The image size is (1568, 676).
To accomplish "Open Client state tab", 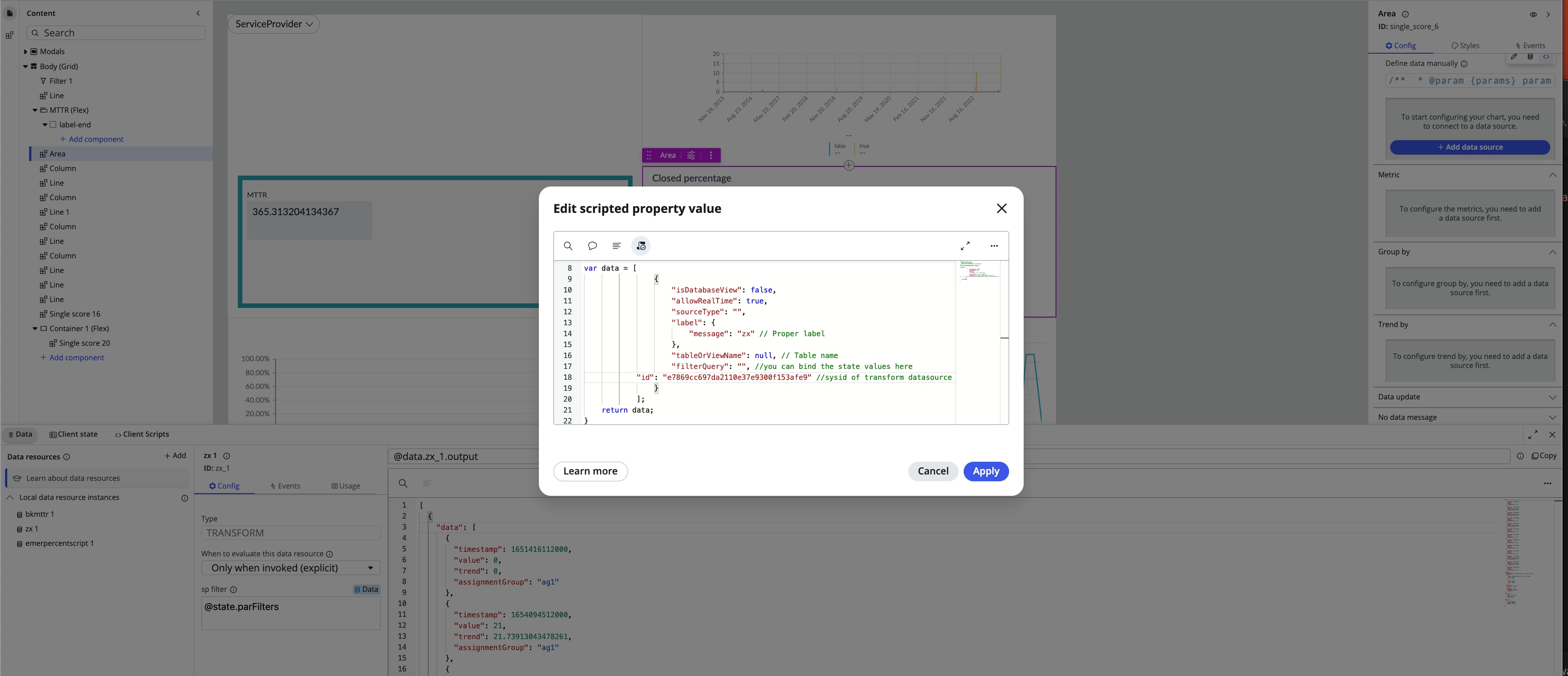I will 74,434.
